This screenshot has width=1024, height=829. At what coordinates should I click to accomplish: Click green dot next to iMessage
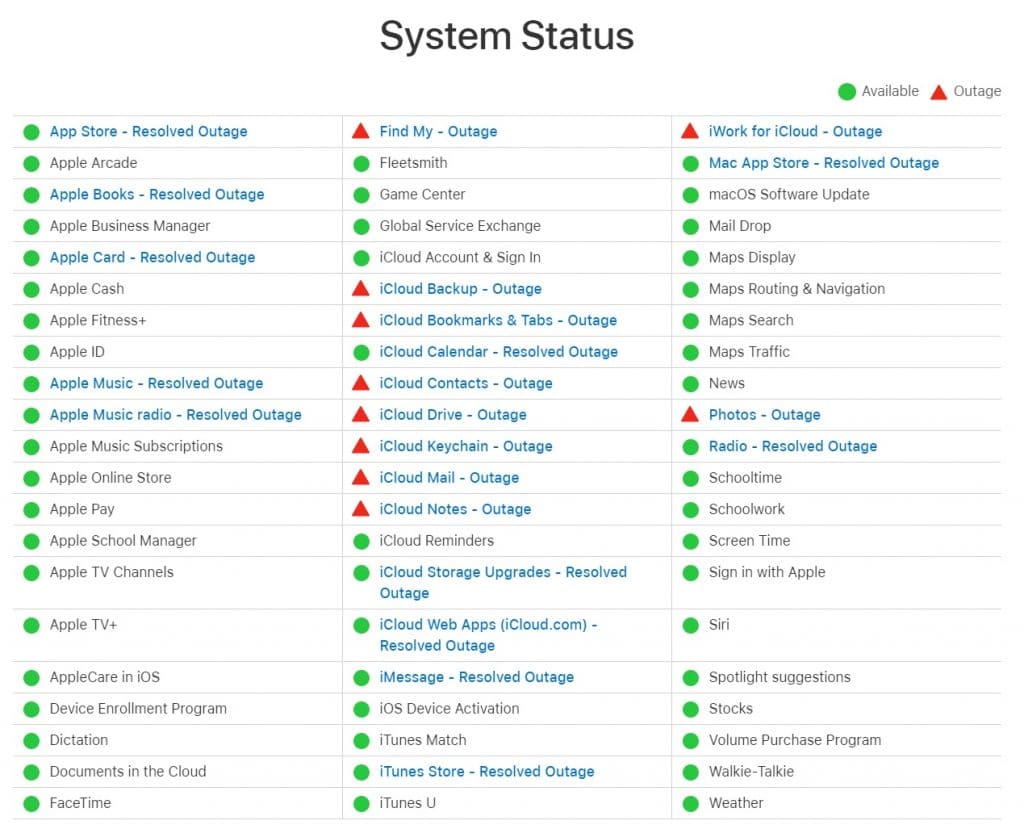pos(361,678)
